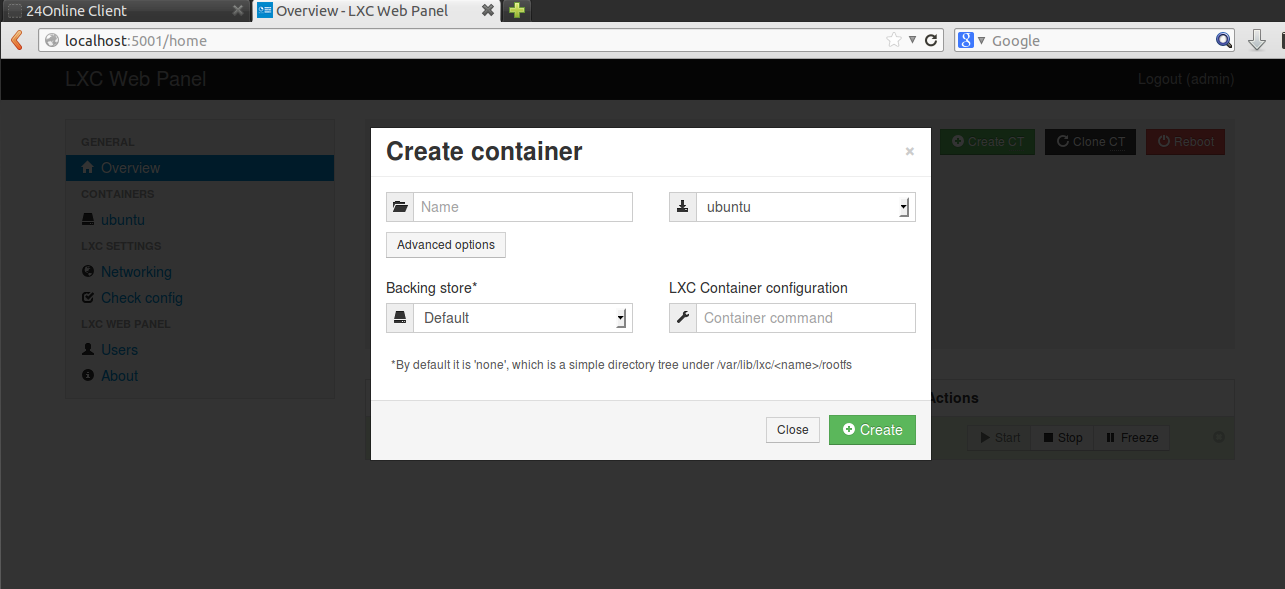The image size is (1285, 589).
Task: Focus the container Name input field
Action: tap(522, 207)
